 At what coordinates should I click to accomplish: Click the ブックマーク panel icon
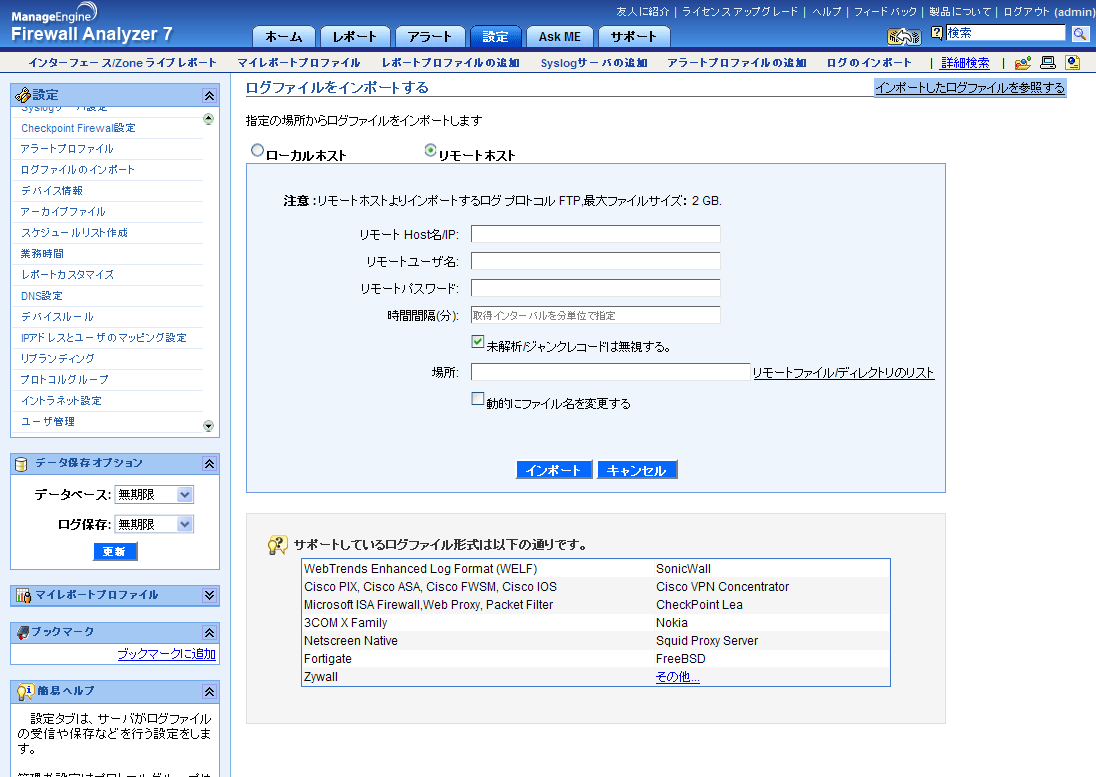22,632
